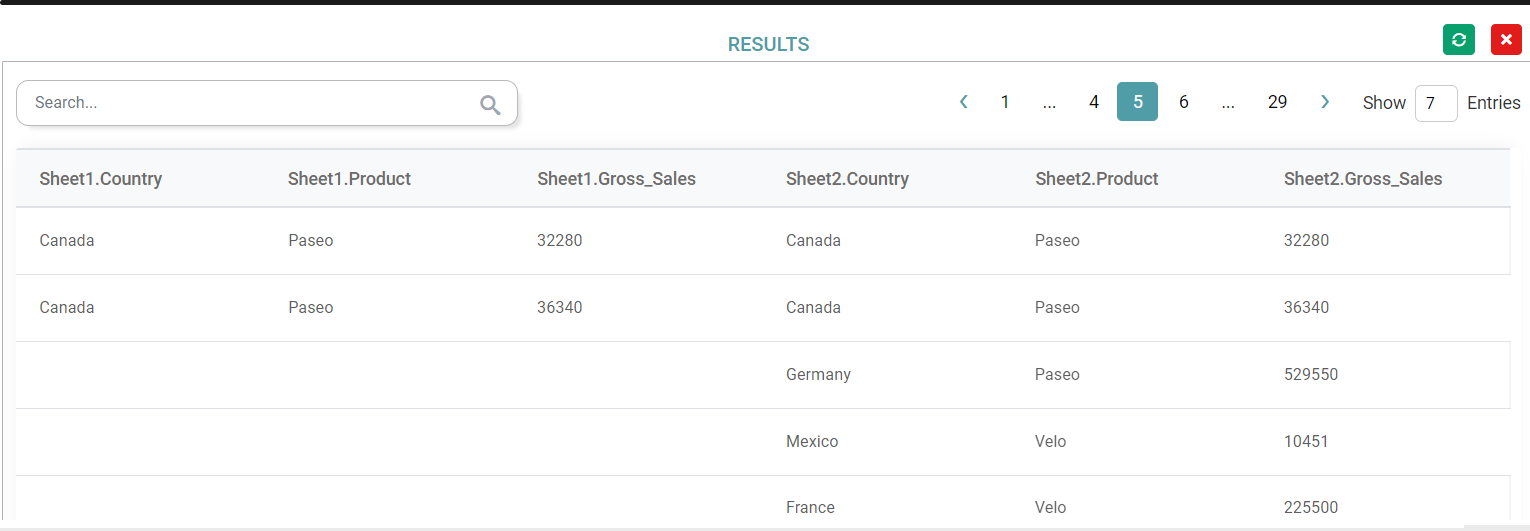1530x531 pixels.
Task: Select the Germany row cell
Action: coord(818,375)
